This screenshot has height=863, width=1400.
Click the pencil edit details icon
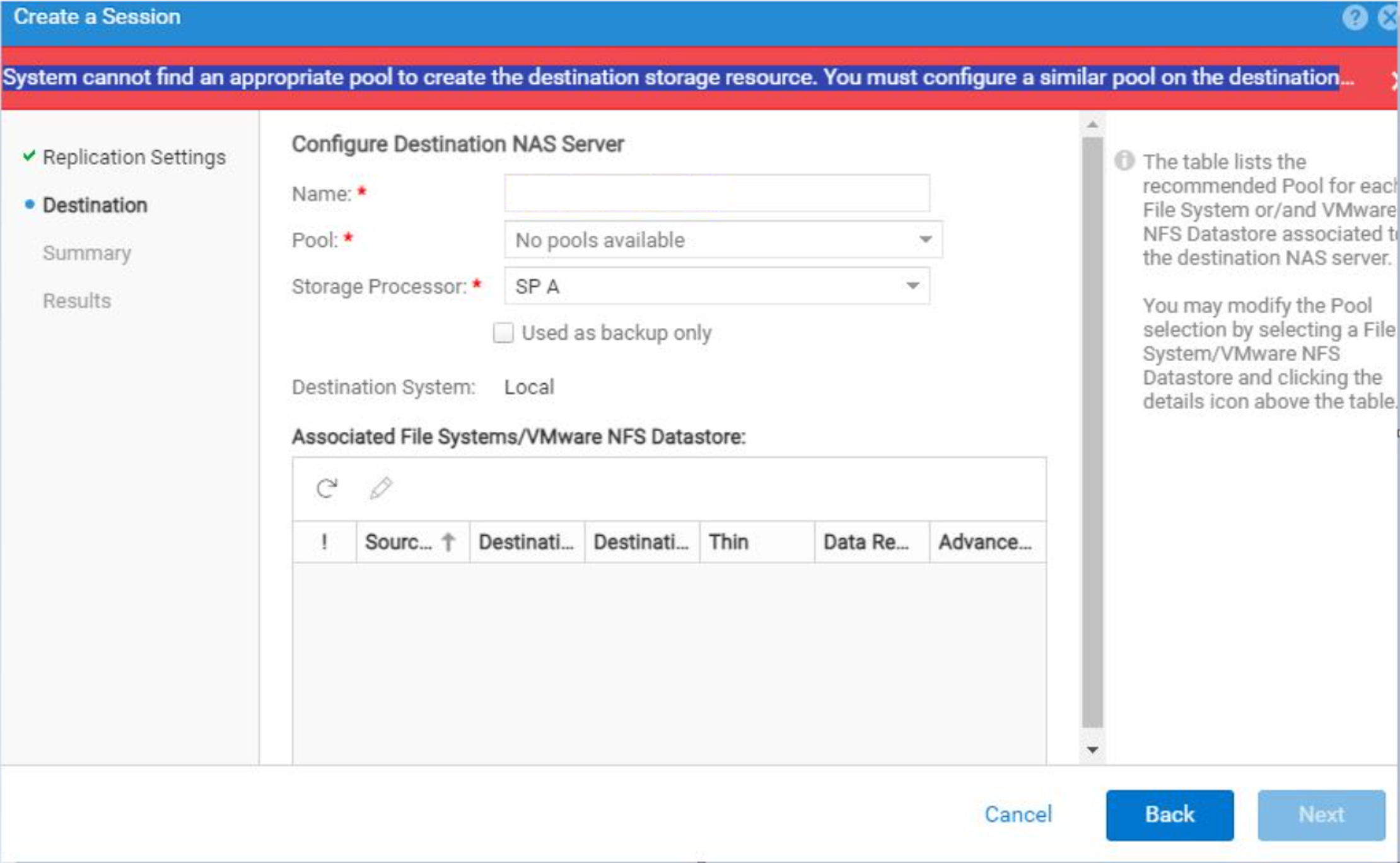pyautogui.click(x=381, y=488)
